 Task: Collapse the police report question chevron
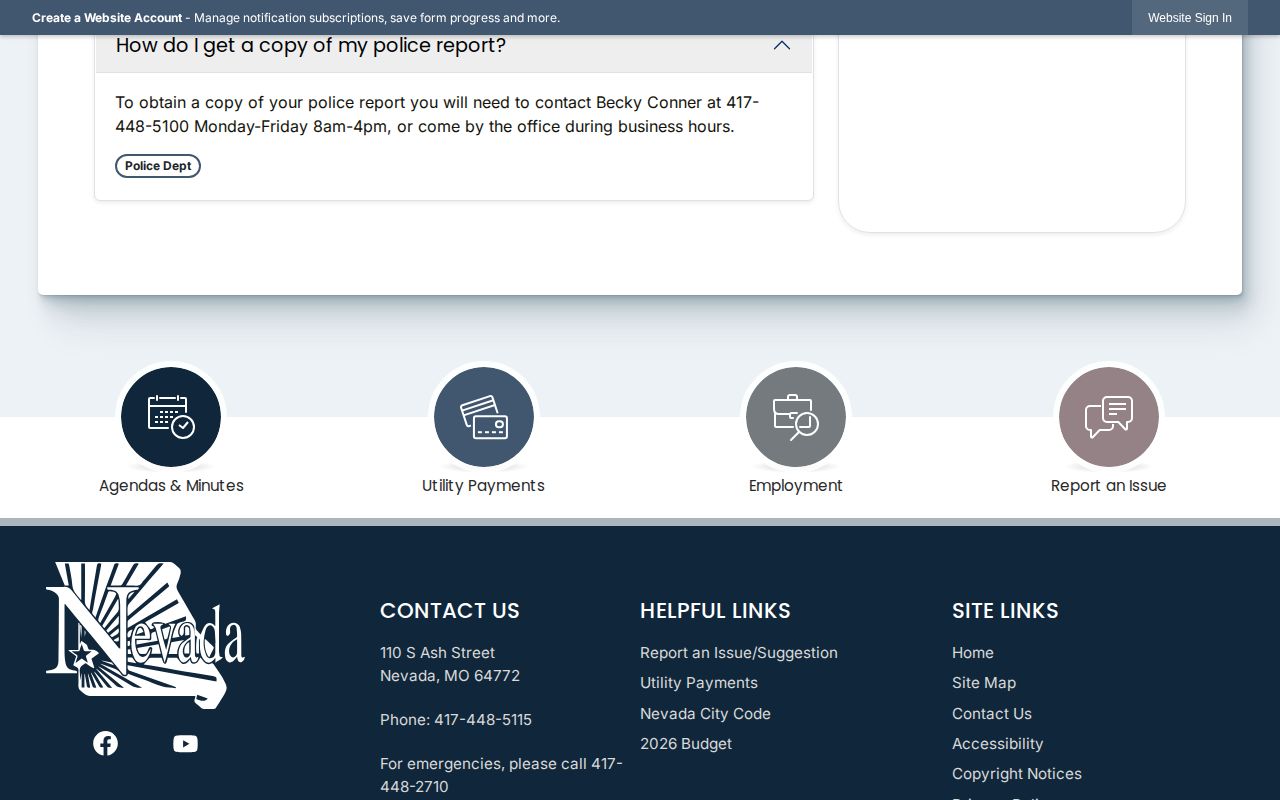click(782, 46)
